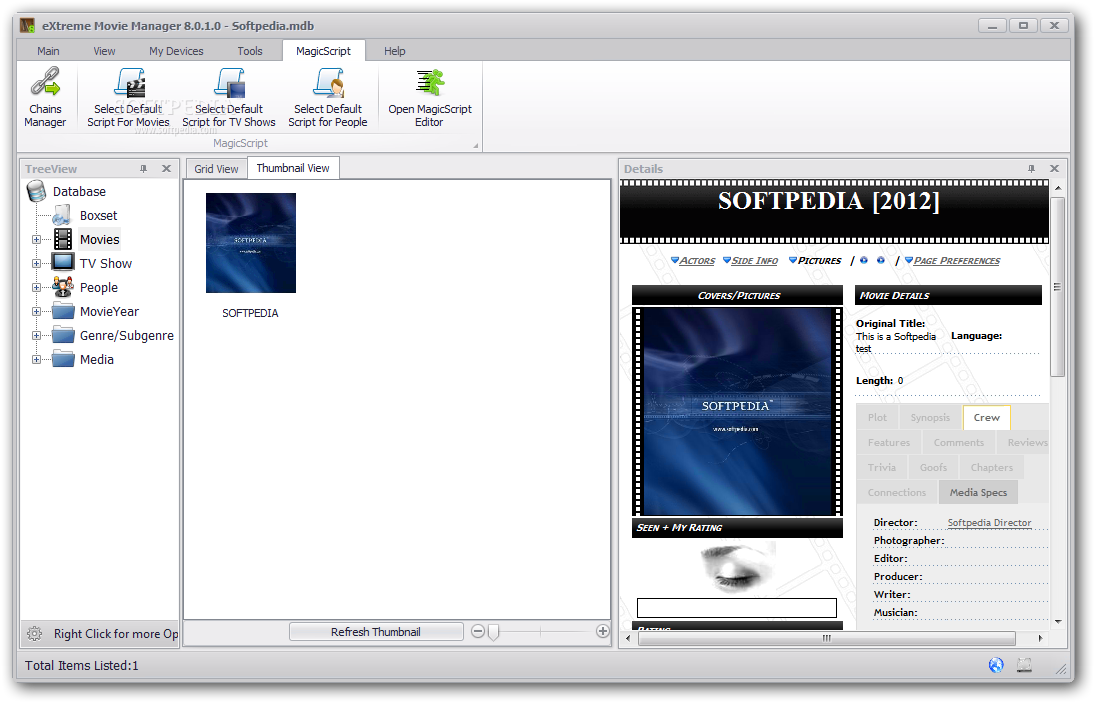Select Movies in the tree
Viewport: 1095px width, 703px height.
point(99,239)
